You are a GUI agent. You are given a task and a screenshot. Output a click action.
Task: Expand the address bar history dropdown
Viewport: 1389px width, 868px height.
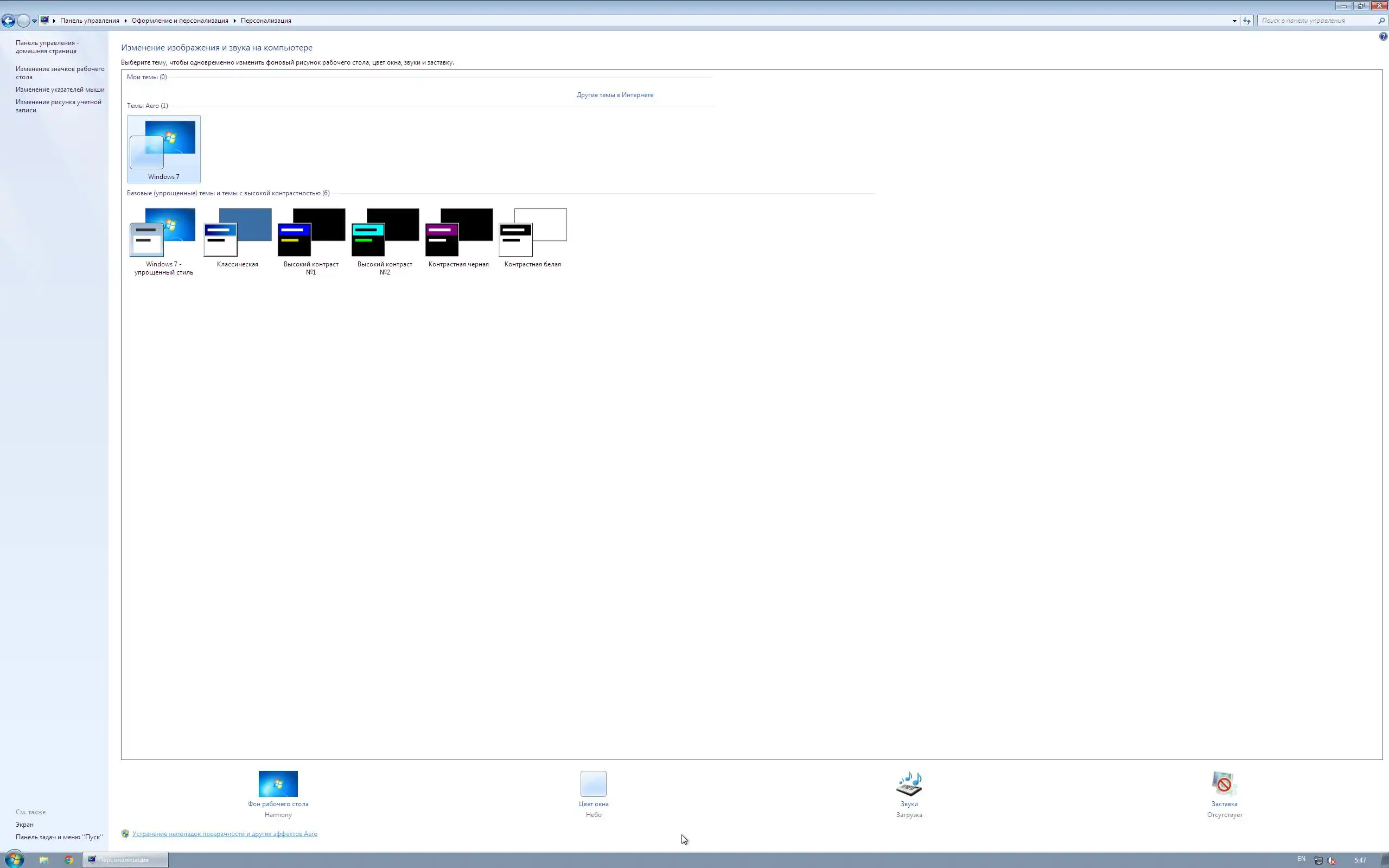click(1234, 21)
